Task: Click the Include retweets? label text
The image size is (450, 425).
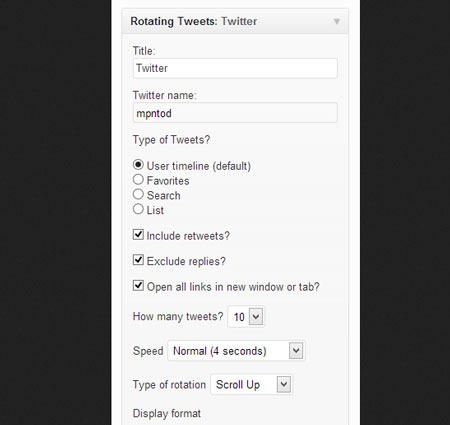Action: (x=188, y=236)
